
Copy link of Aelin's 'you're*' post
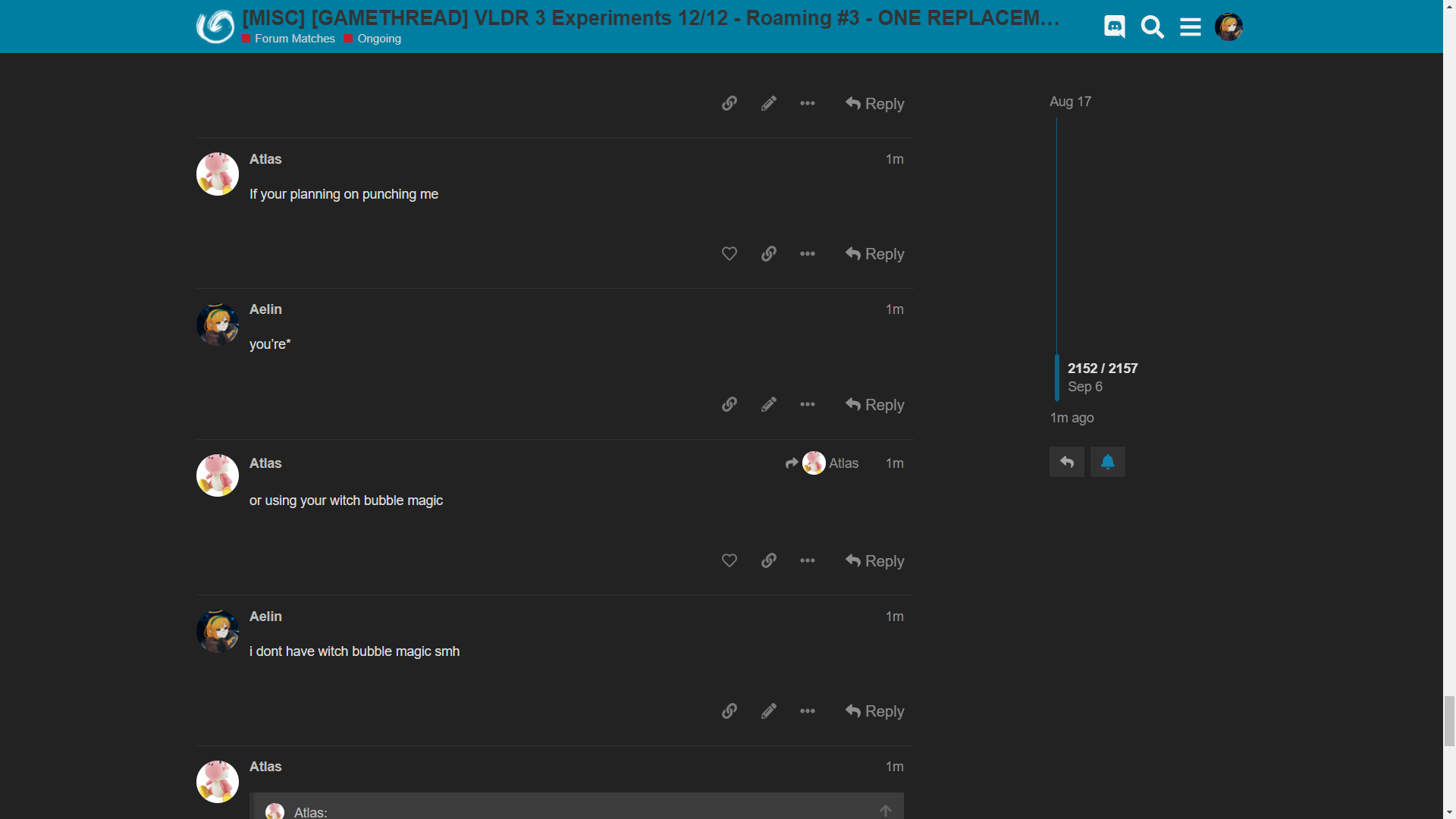pyautogui.click(x=729, y=404)
